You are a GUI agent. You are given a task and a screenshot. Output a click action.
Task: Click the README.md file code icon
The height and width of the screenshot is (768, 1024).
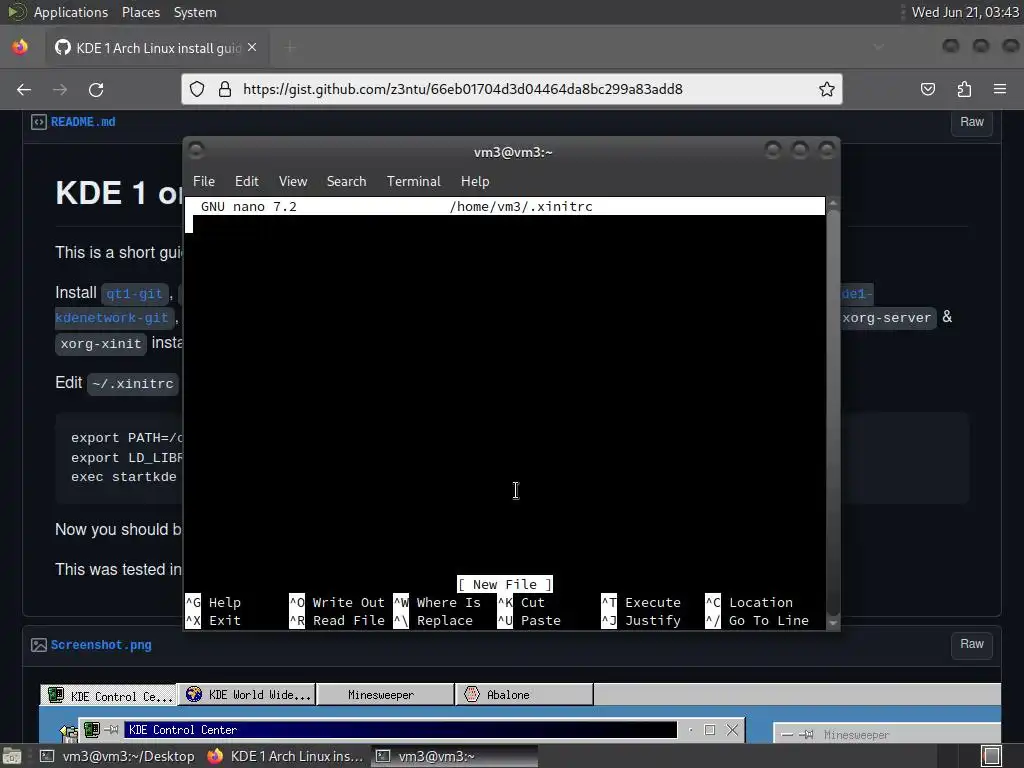pos(39,122)
